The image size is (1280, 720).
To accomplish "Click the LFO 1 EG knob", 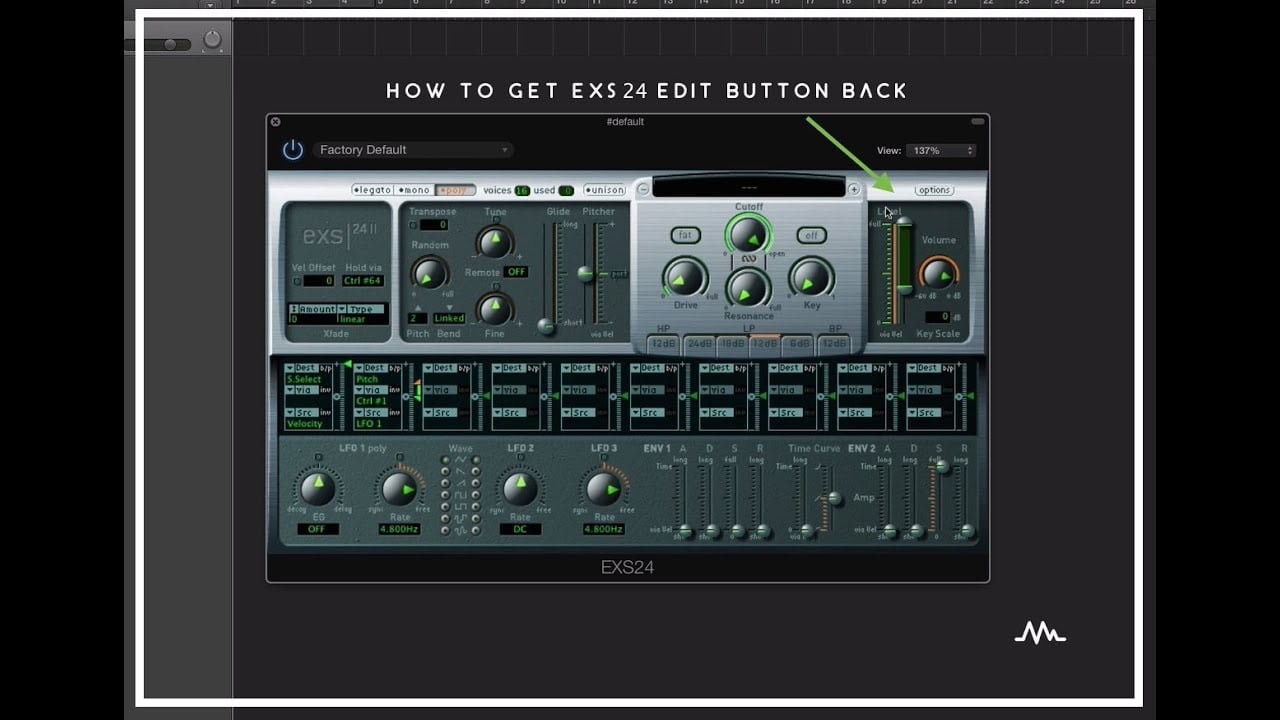I will 318,489.
